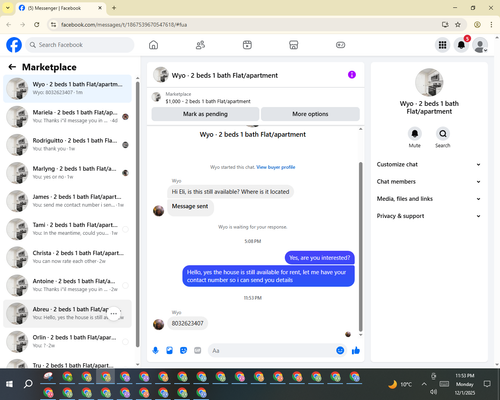Open Windows taskbar search
Viewport: 500px width, 400px height.
click(x=28, y=384)
